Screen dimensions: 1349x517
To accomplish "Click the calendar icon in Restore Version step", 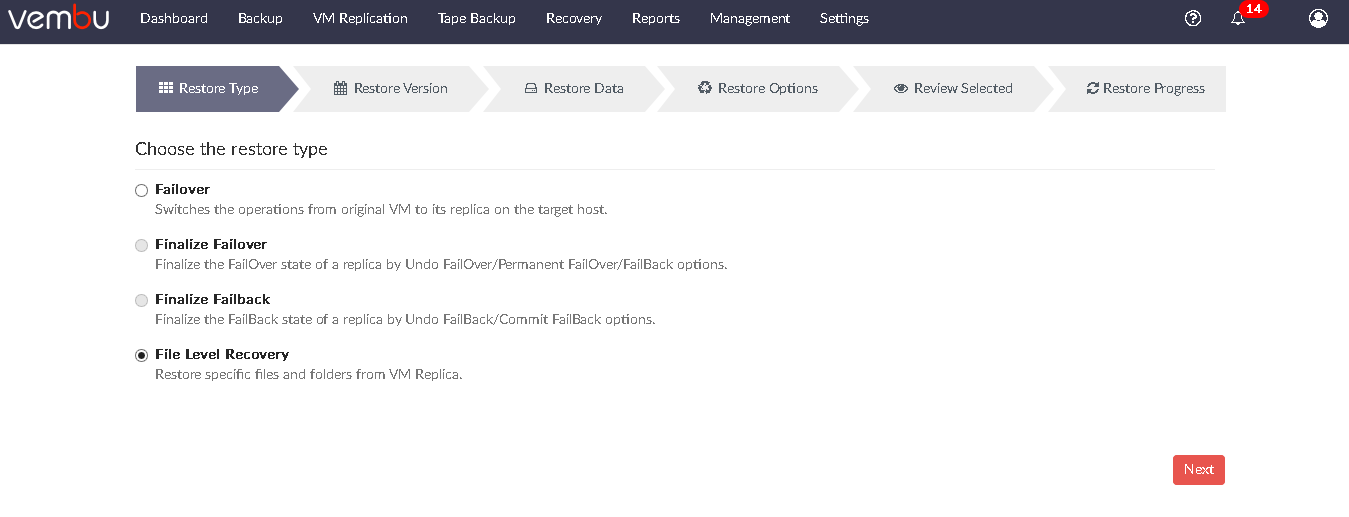I will (x=340, y=88).
